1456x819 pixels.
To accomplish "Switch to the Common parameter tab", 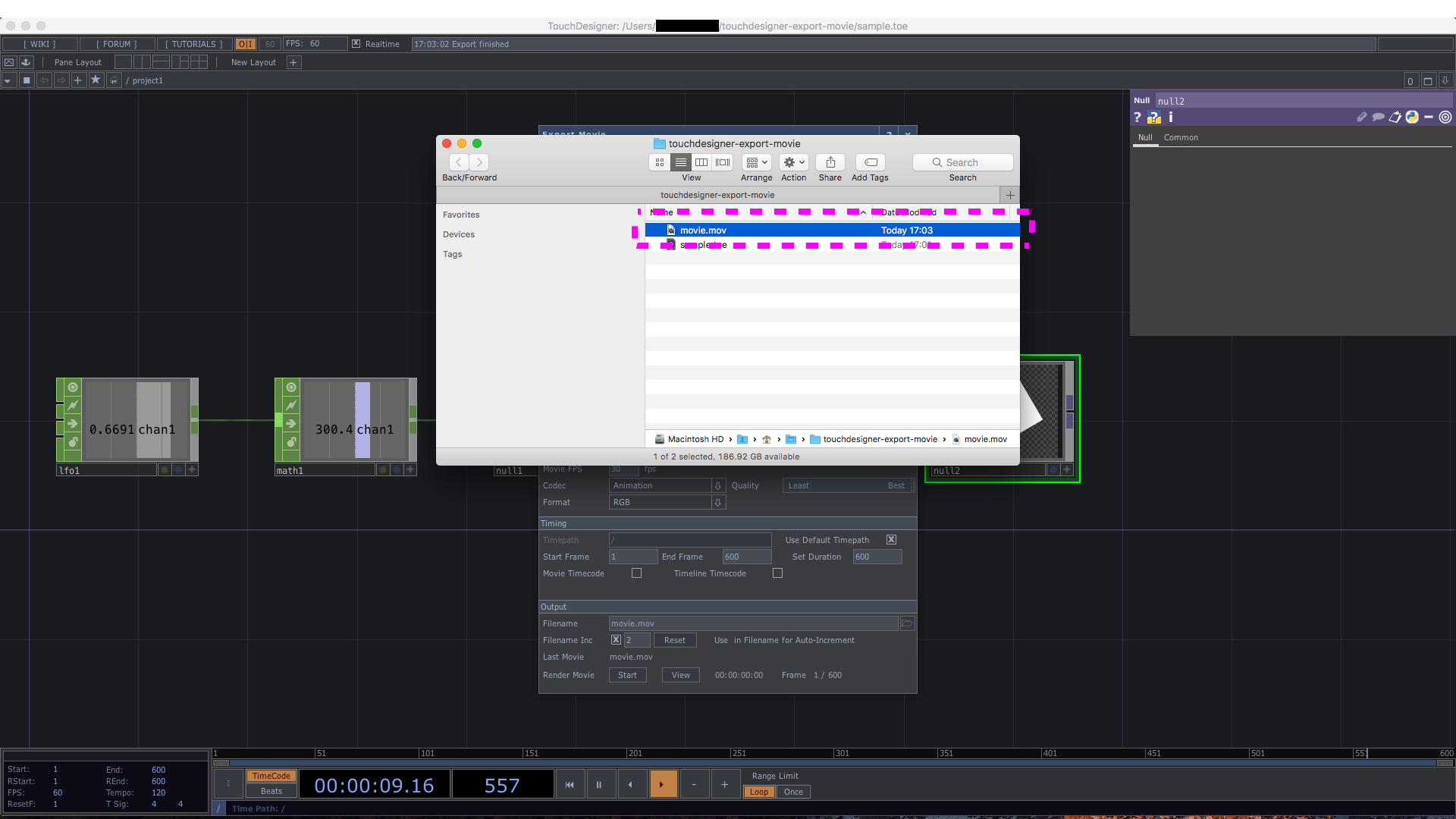I will [x=1181, y=138].
